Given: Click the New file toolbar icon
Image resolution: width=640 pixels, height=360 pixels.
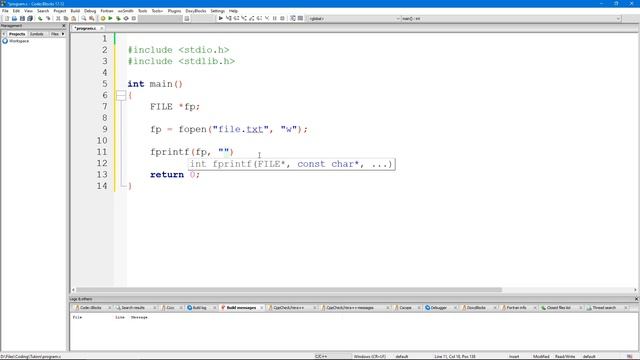Looking at the screenshot, I should 7,18.
